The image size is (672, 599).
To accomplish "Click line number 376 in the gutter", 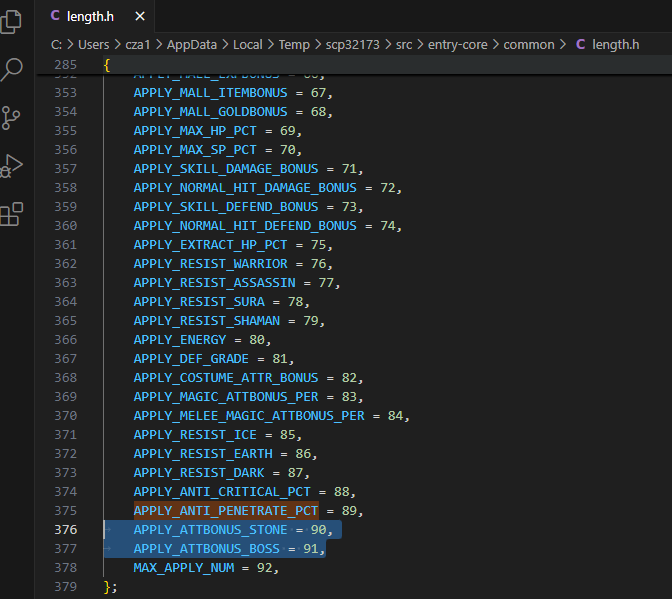I will (x=66, y=530).
